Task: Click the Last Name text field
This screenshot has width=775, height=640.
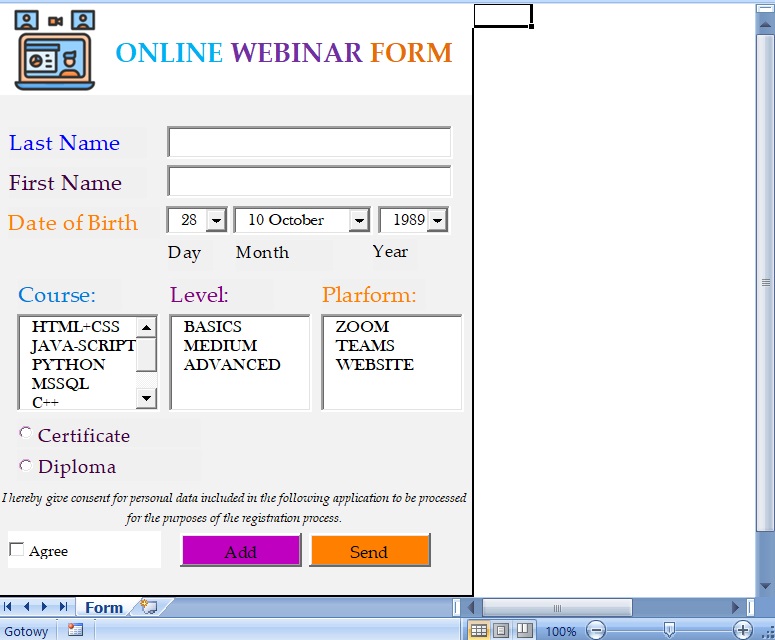Action: (x=309, y=143)
